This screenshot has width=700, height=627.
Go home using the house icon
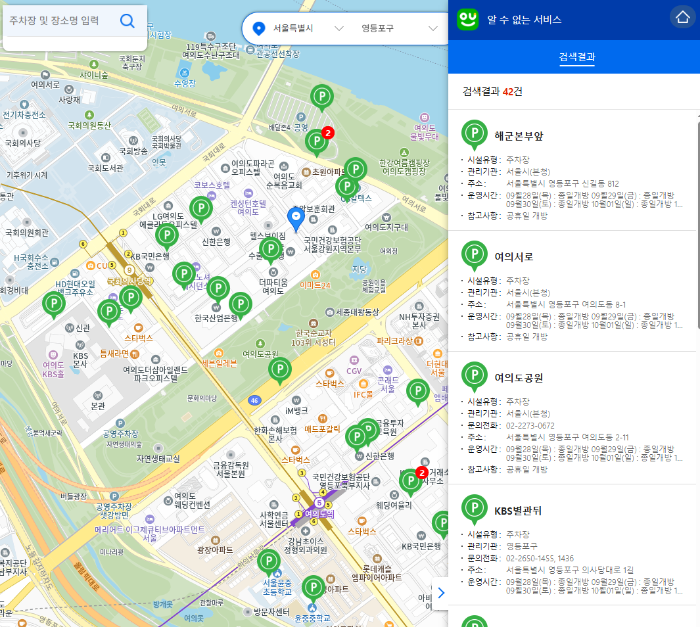coord(682,17)
